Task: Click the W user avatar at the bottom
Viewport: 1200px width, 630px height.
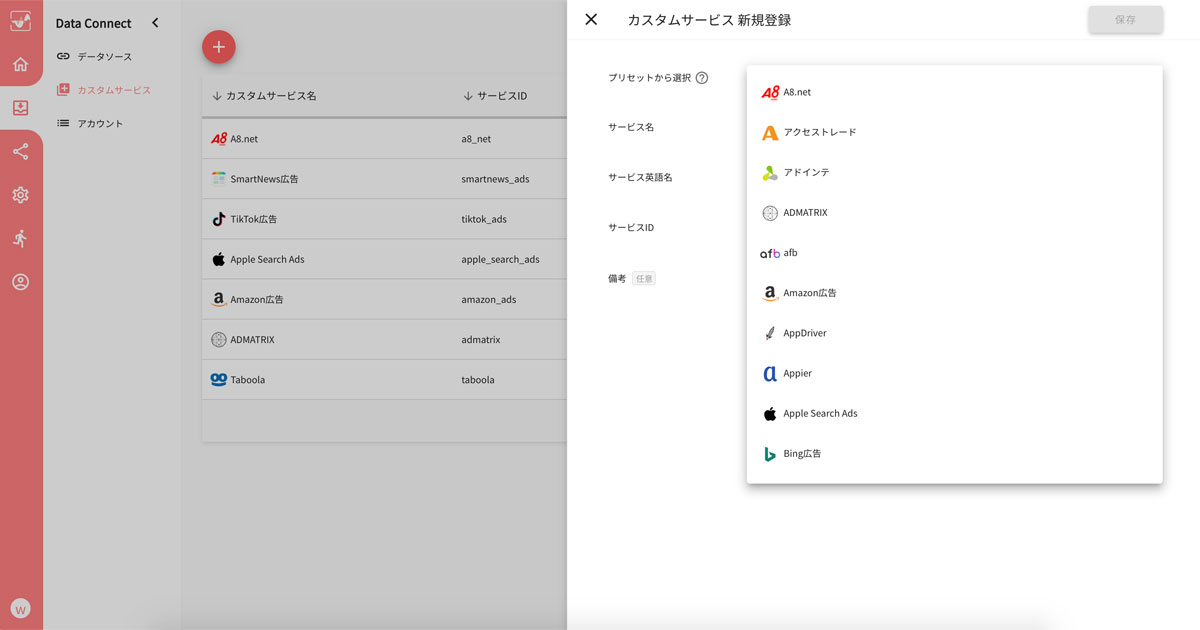Action: (x=20, y=608)
